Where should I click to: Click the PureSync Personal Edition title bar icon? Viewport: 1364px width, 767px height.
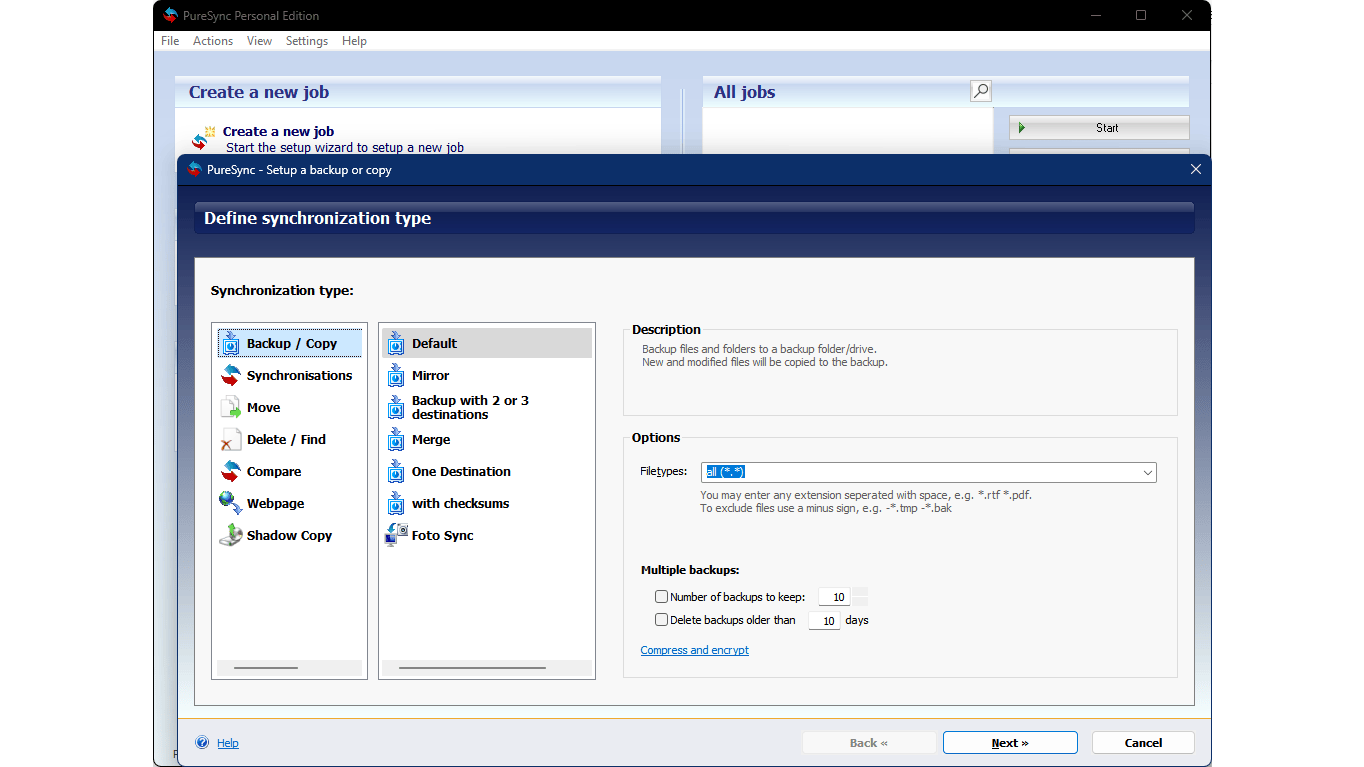pos(170,15)
